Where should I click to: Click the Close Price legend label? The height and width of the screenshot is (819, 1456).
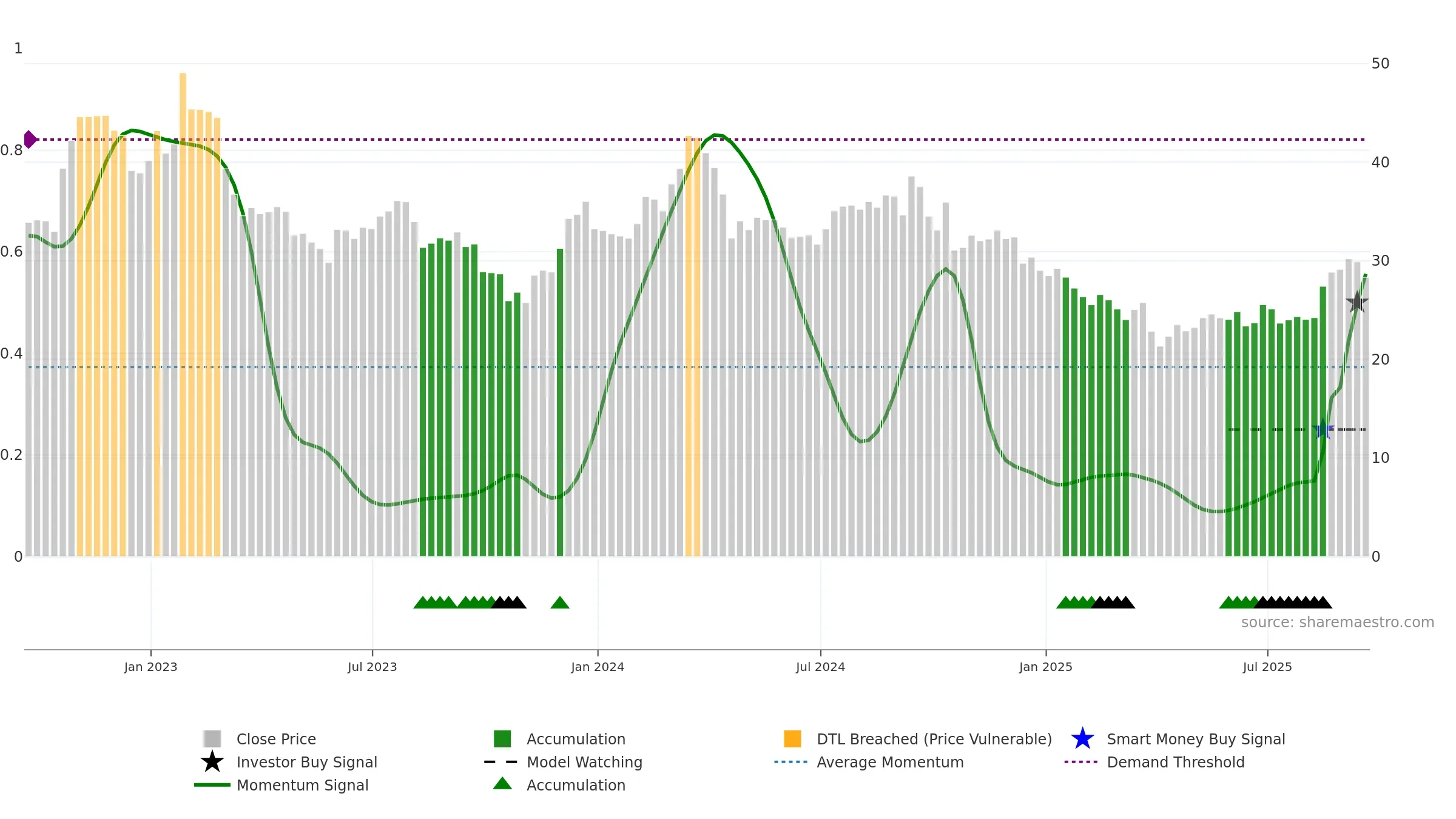(x=276, y=739)
